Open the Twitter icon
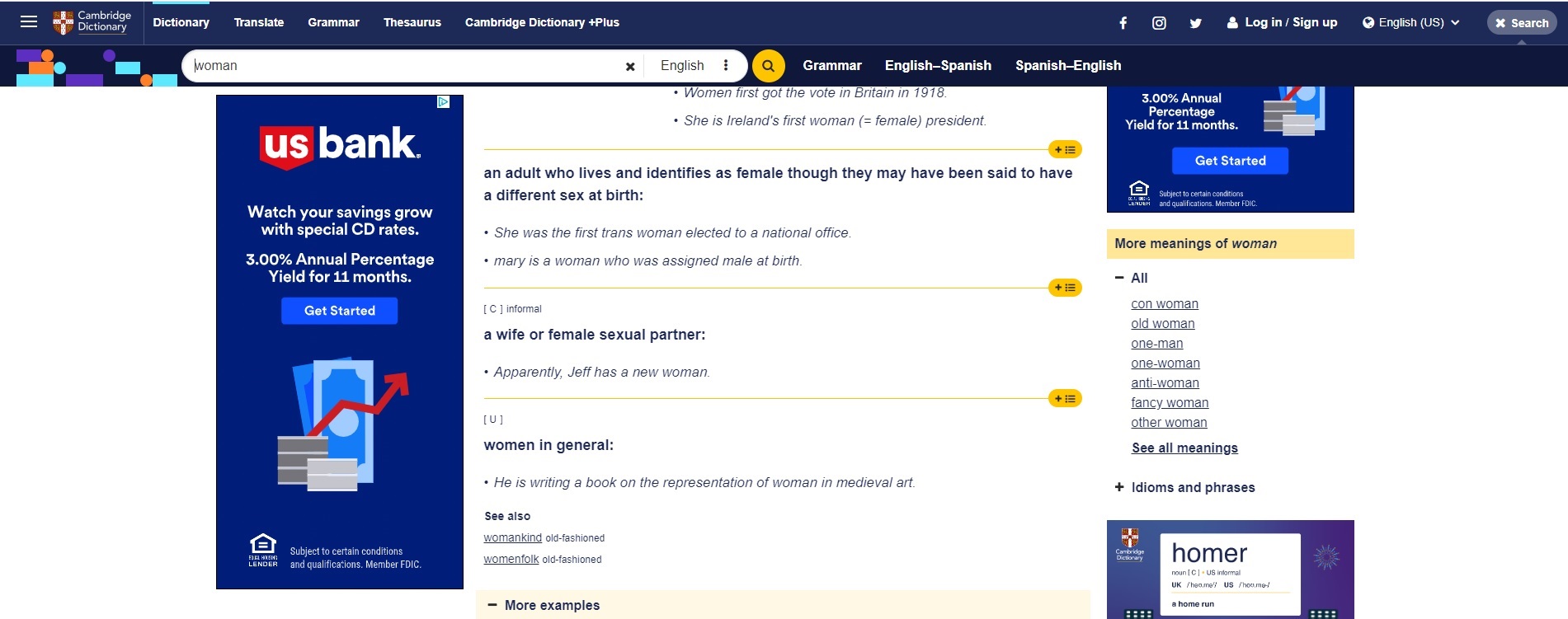The width and height of the screenshot is (1568, 619). pos(1195,23)
